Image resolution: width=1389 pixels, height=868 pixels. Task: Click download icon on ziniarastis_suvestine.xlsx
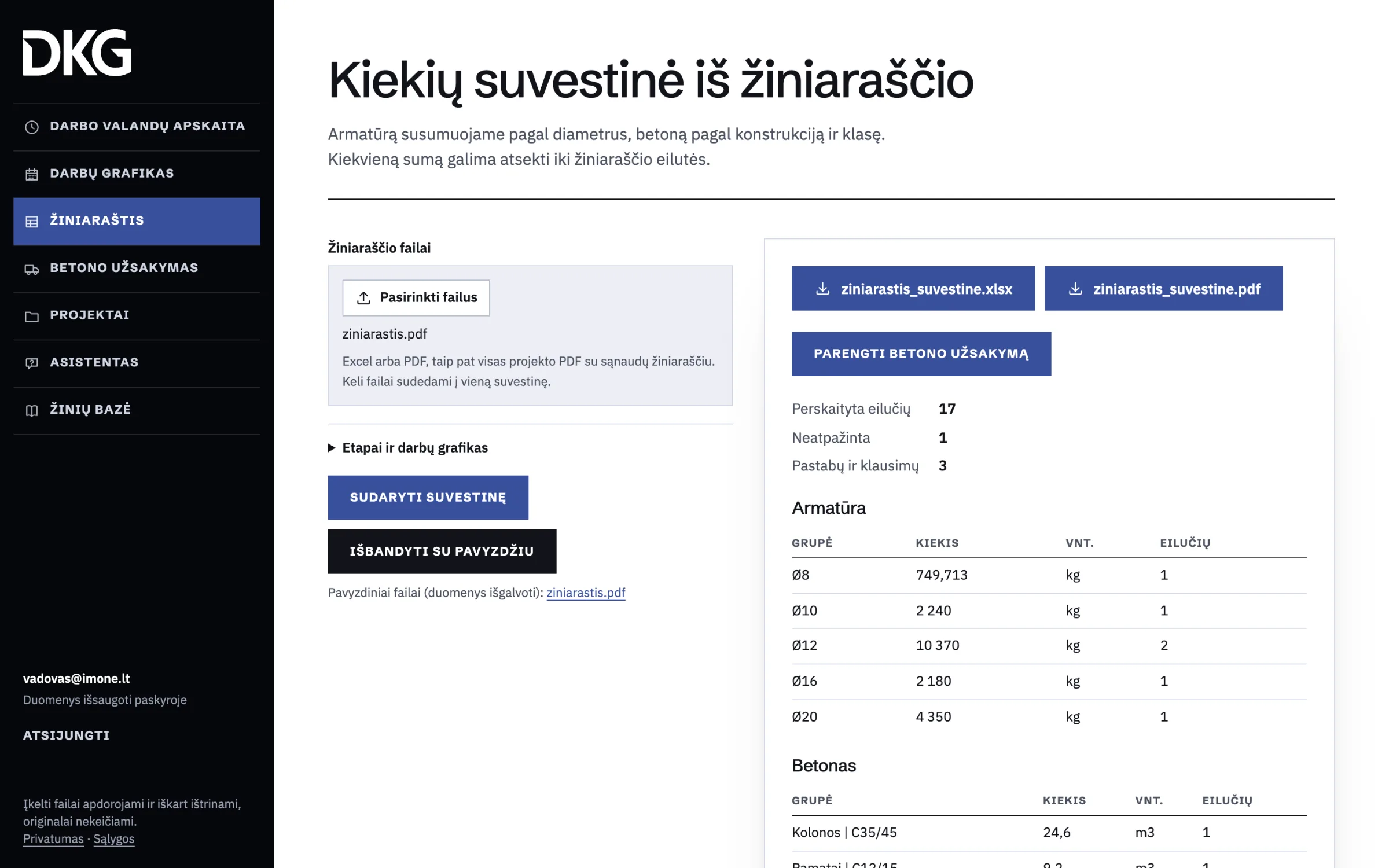click(822, 288)
